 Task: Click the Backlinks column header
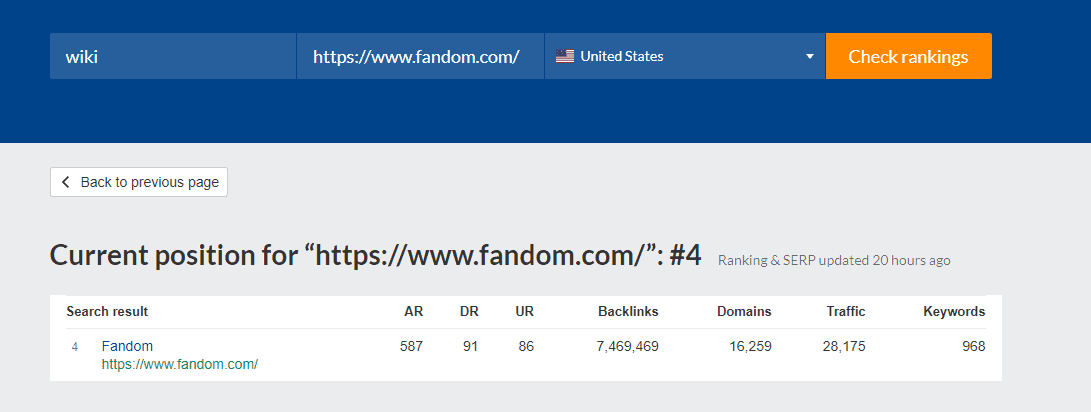tap(628, 312)
